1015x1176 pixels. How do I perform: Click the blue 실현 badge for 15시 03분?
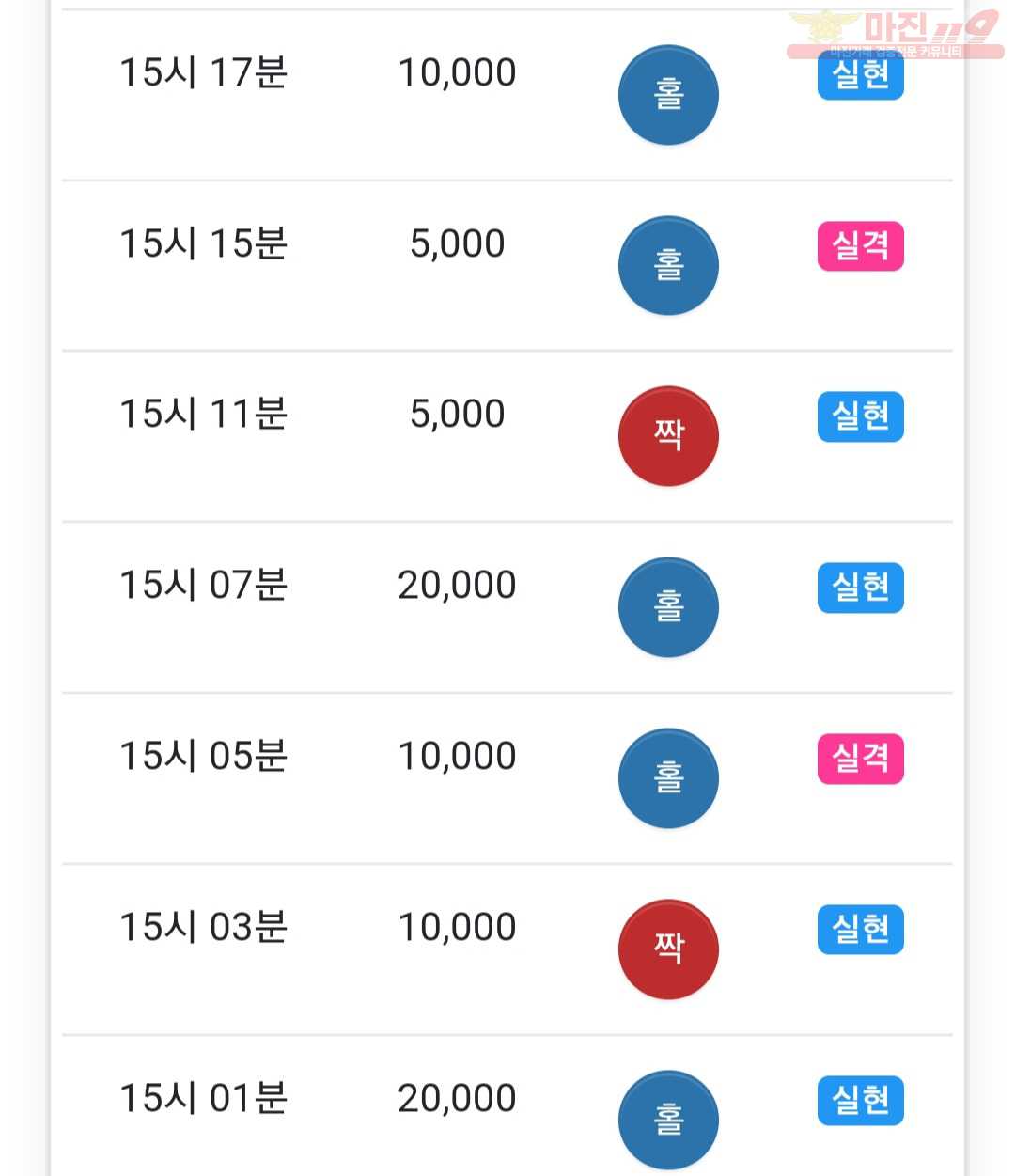861,930
